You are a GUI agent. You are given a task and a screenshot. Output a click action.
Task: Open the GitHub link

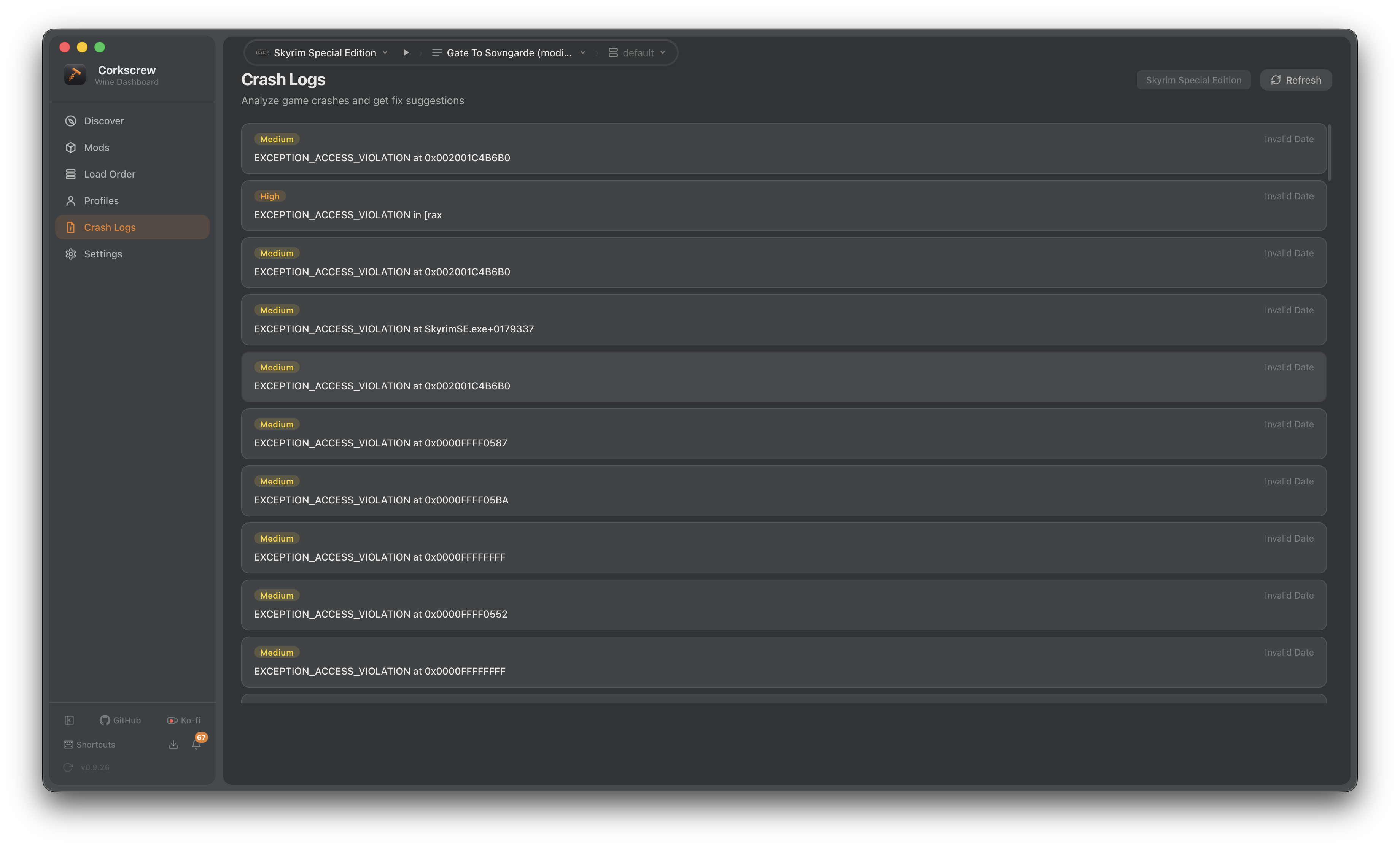[120, 719]
